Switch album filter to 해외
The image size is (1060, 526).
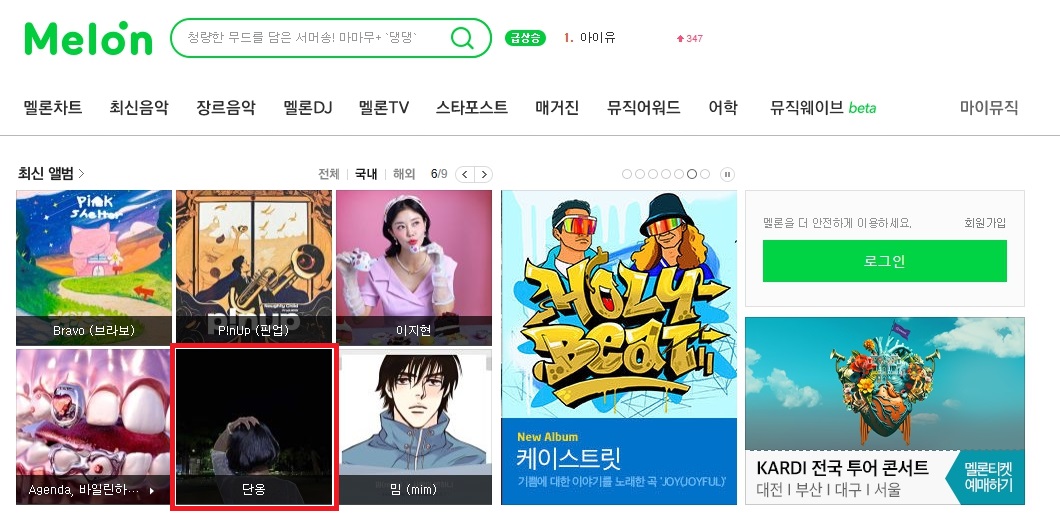coord(404,174)
